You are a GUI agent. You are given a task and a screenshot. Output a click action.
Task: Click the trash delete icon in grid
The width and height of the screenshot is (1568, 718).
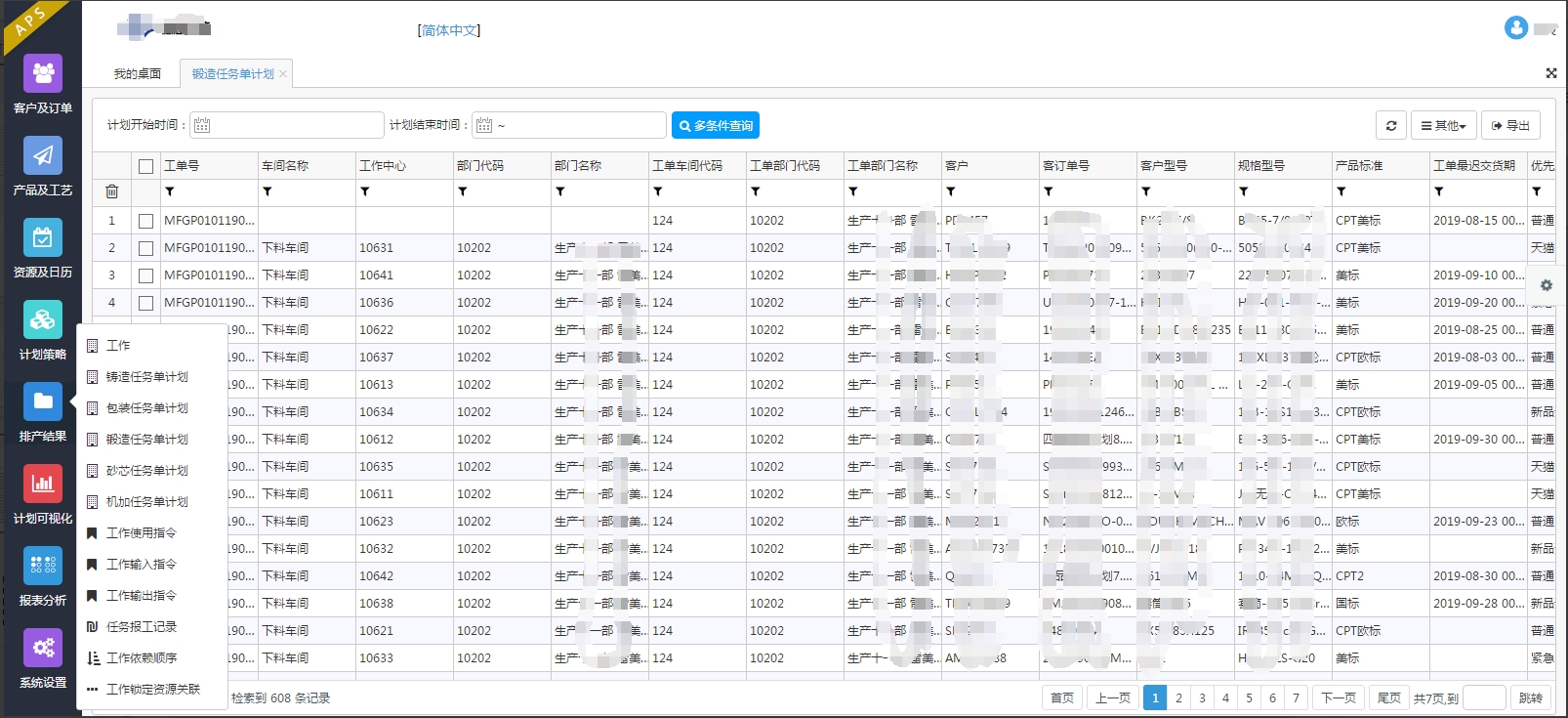[112, 192]
